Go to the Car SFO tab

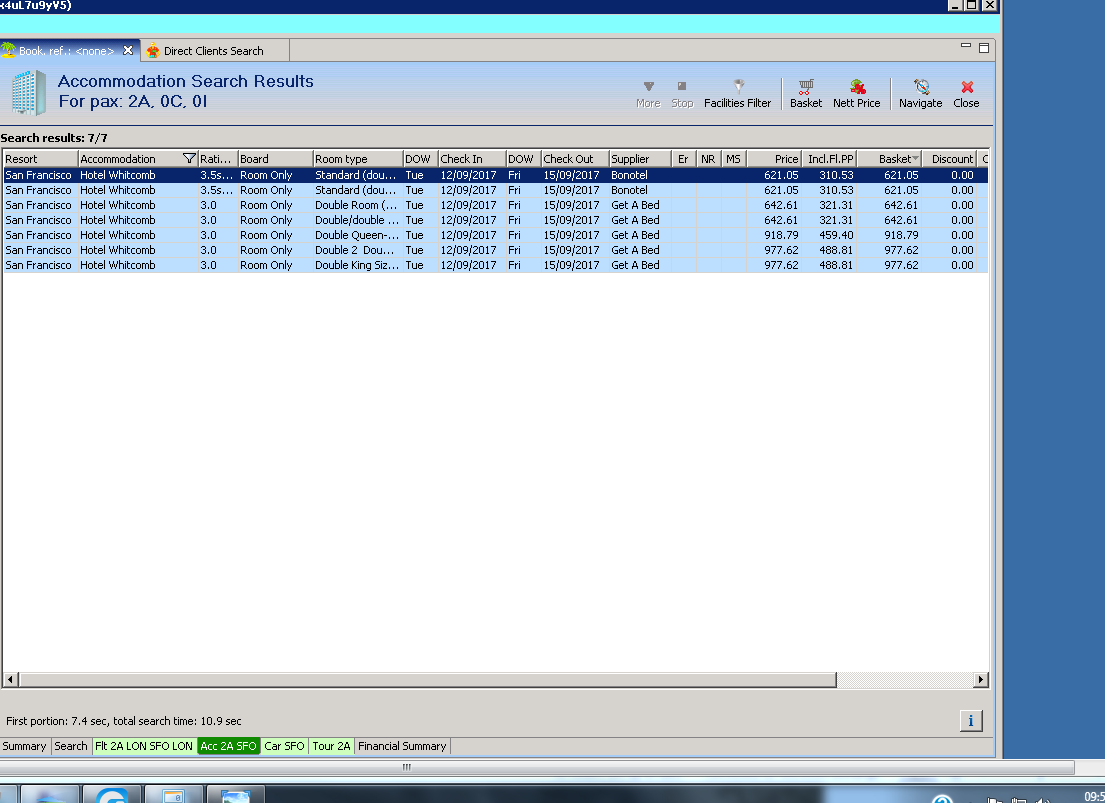(284, 746)
